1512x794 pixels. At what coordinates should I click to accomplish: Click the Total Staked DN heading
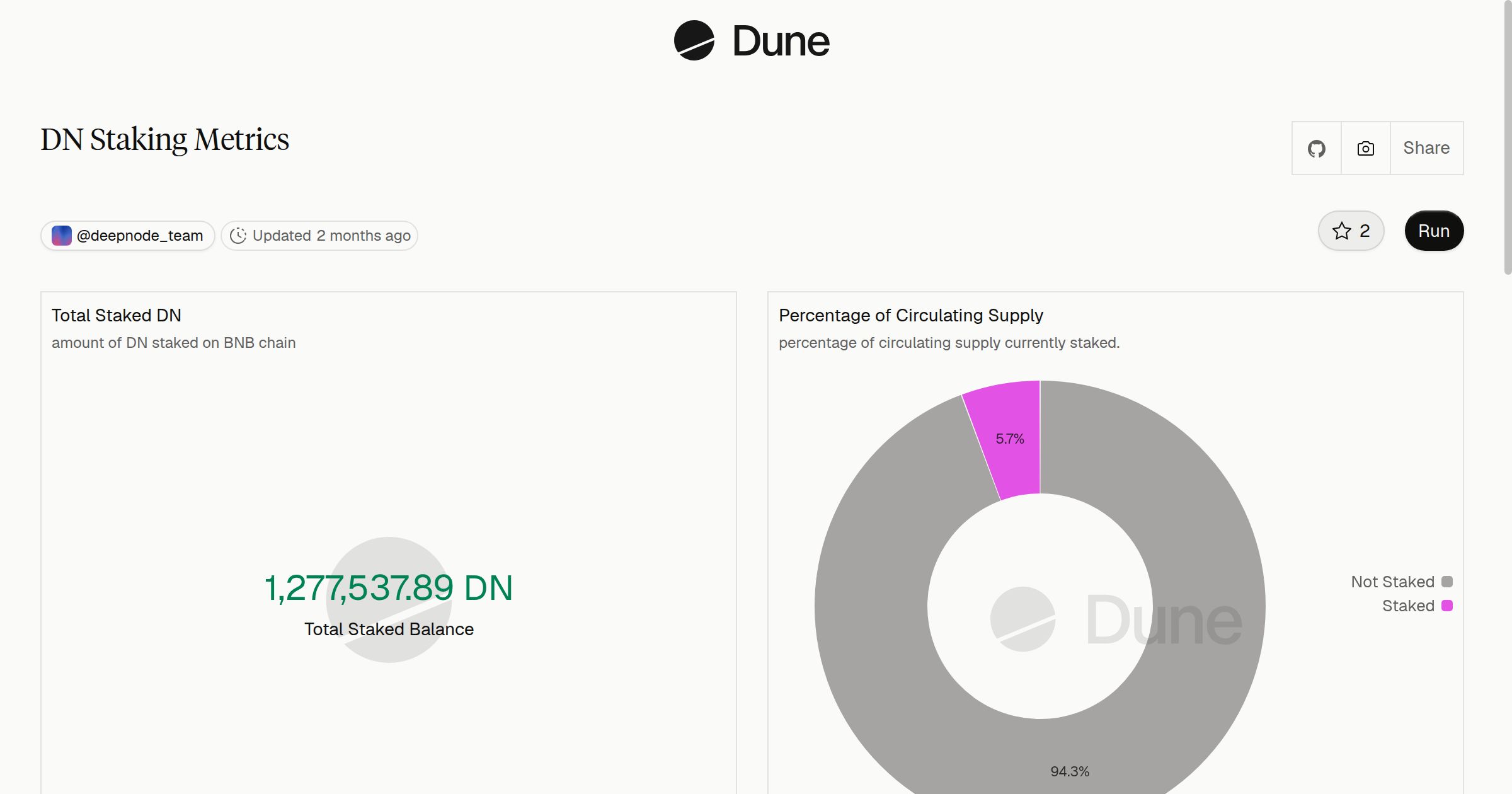pos(117,315)
